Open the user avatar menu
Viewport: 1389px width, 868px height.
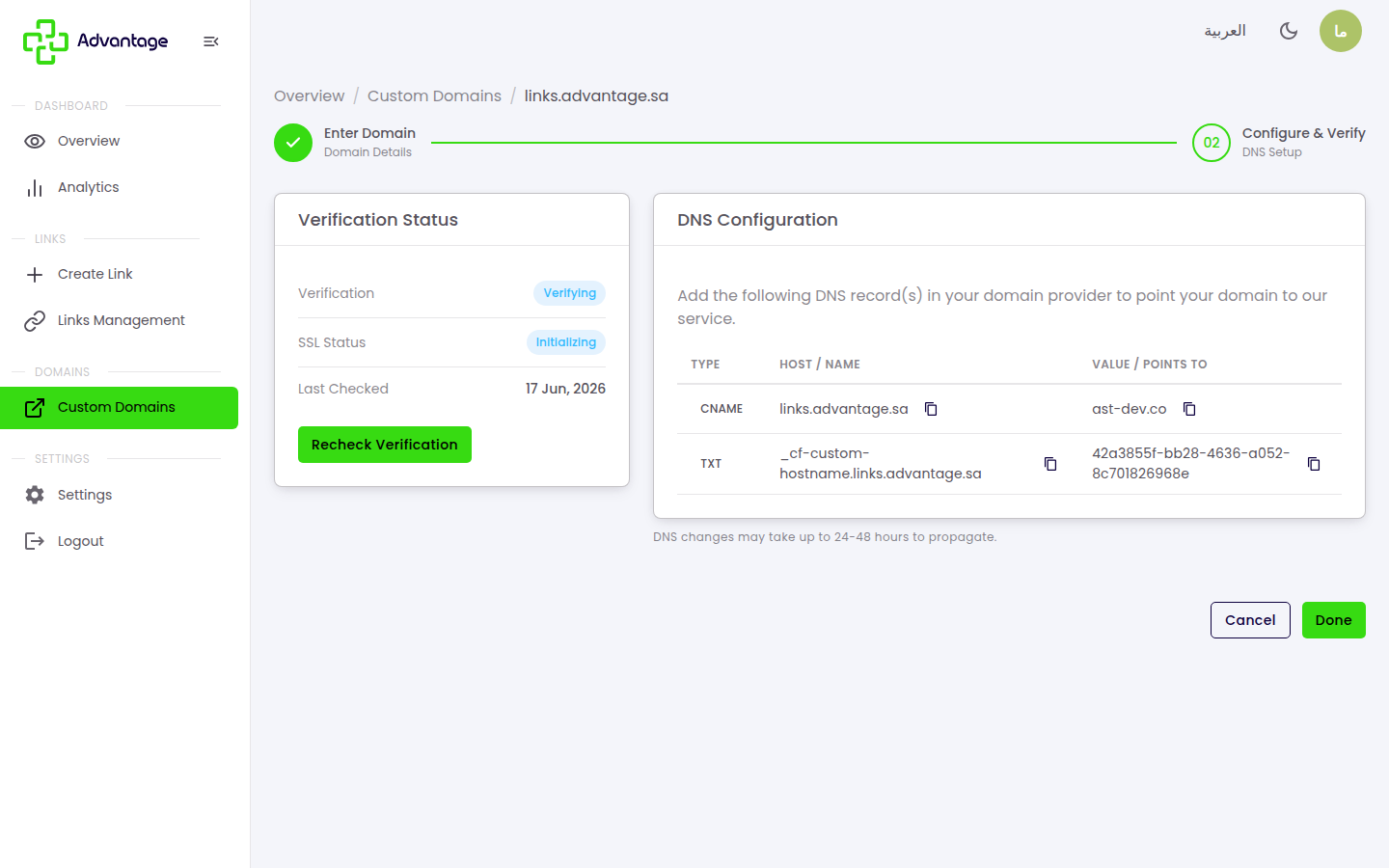(1341, 31)
